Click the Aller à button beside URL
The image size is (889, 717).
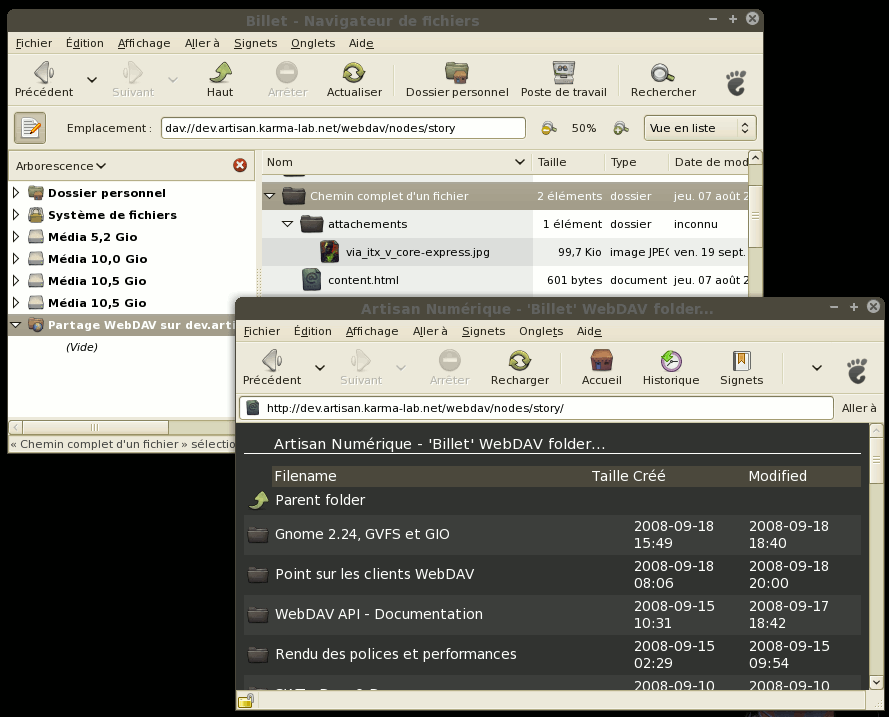coord(858,408)
